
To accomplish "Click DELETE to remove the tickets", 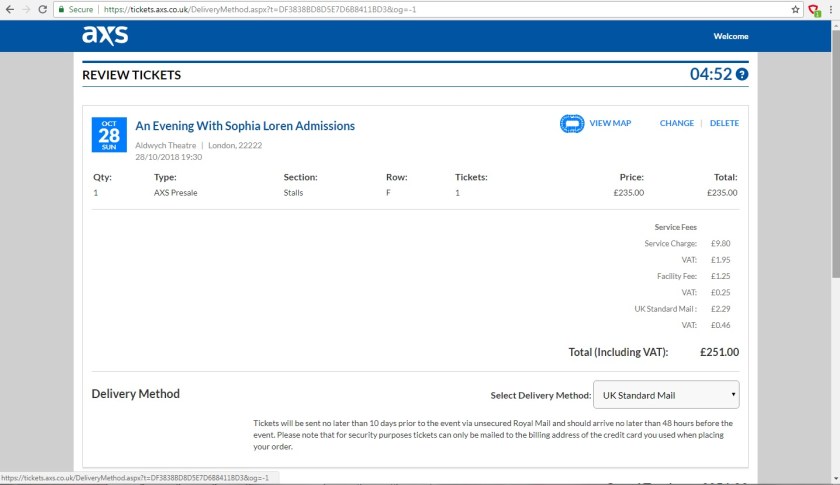I will pyautogui.click(x=724, y=124).
